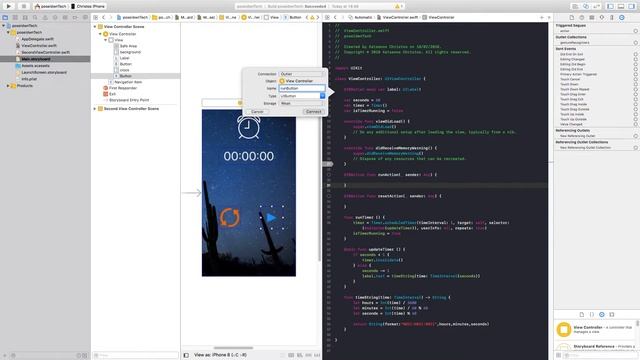Confirm with the Connect button
The height and width of the screenshot is (360, 640).
point(313,111)
